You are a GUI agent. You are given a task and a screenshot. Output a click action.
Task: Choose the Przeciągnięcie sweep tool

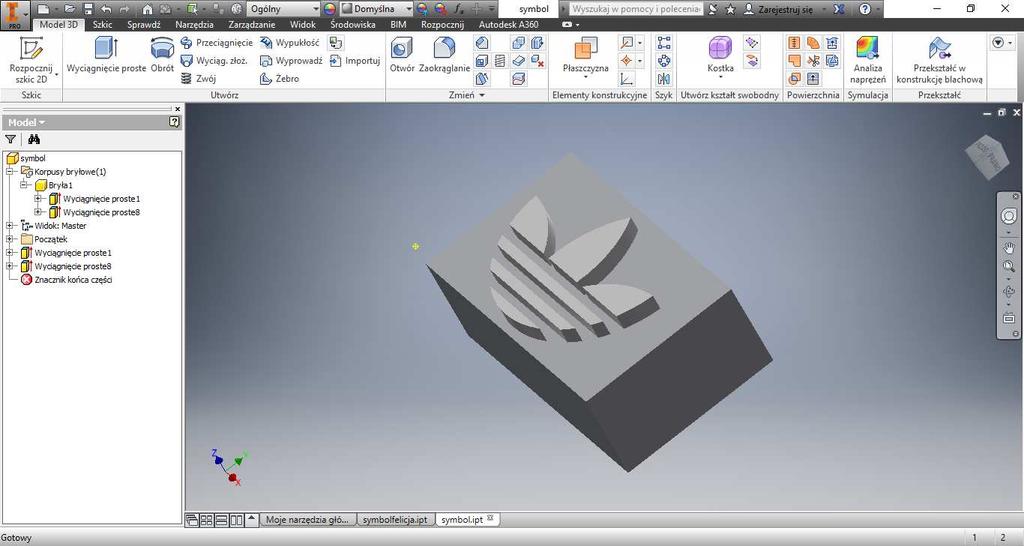pyautogui.click(x=216, y=42)
